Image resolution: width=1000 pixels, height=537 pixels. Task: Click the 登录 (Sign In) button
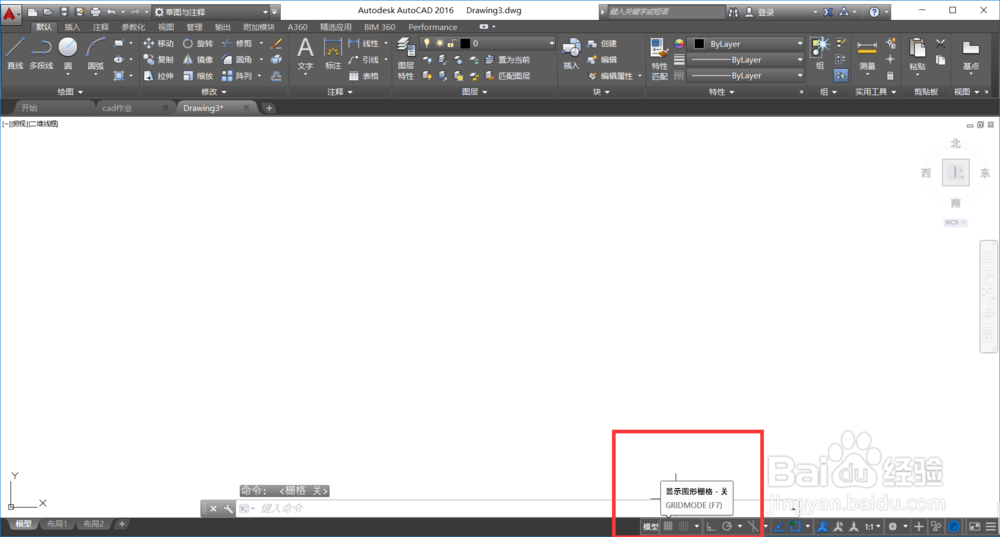pos(759,11)
